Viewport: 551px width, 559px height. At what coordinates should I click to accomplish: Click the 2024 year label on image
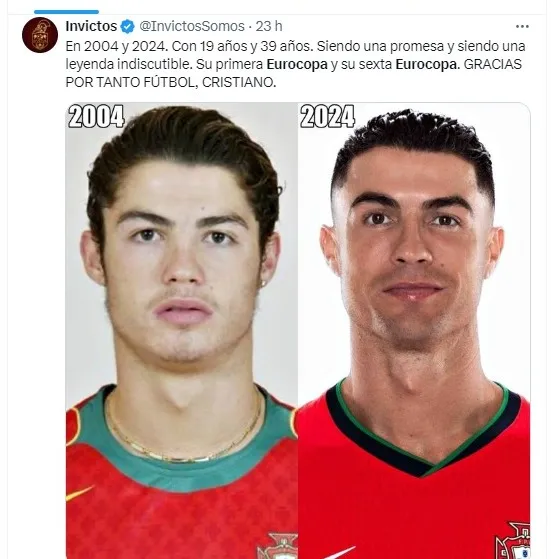pos(328,116)
